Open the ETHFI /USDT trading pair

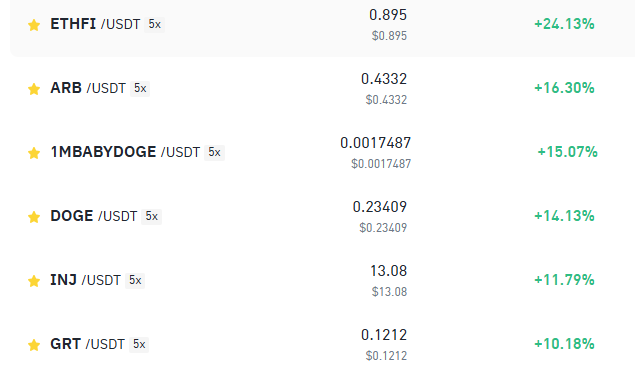[x=95, y=24]
